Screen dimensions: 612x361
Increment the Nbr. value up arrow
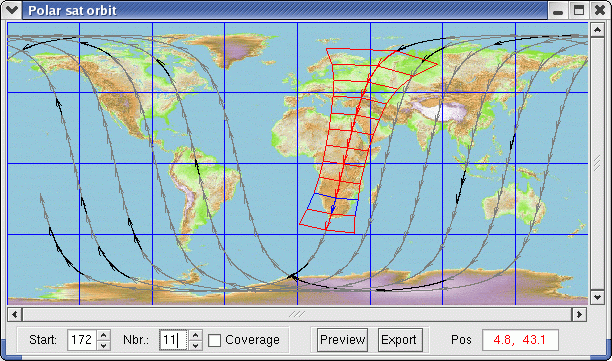pos(196,335)
